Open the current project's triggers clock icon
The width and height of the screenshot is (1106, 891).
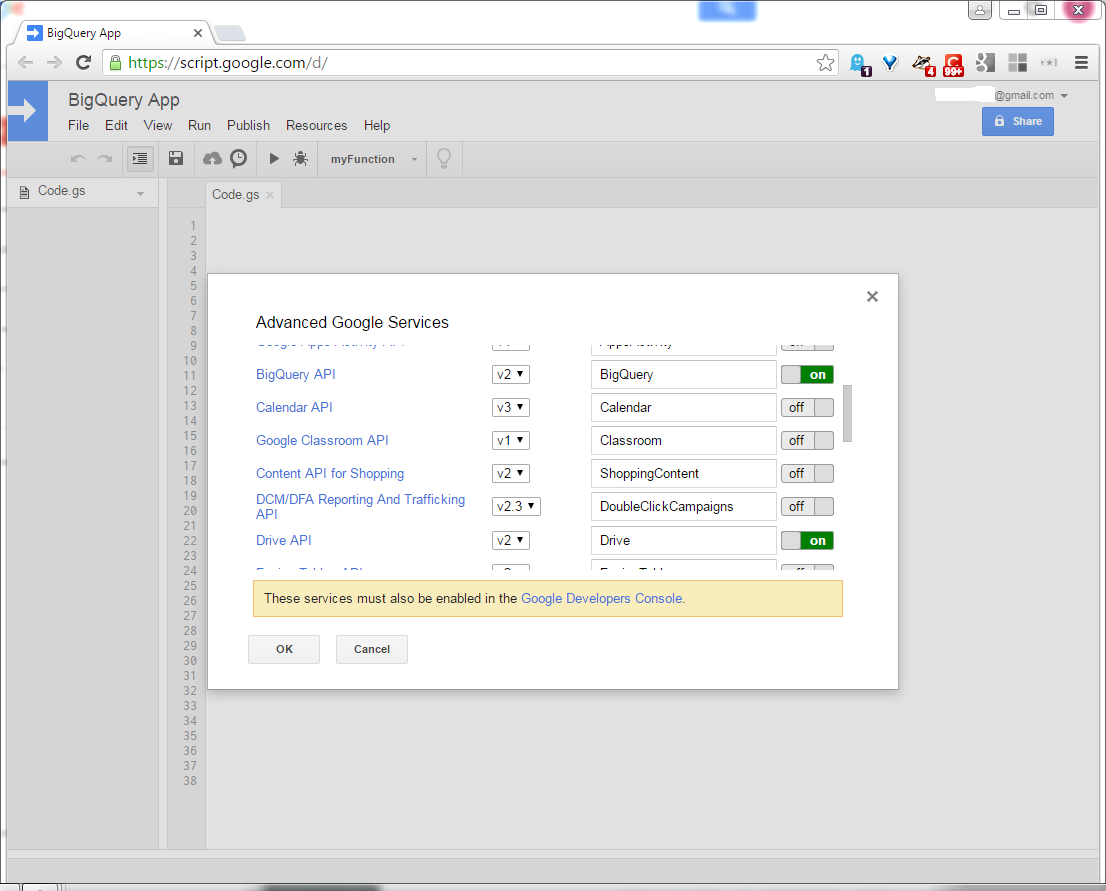(239, 158)
